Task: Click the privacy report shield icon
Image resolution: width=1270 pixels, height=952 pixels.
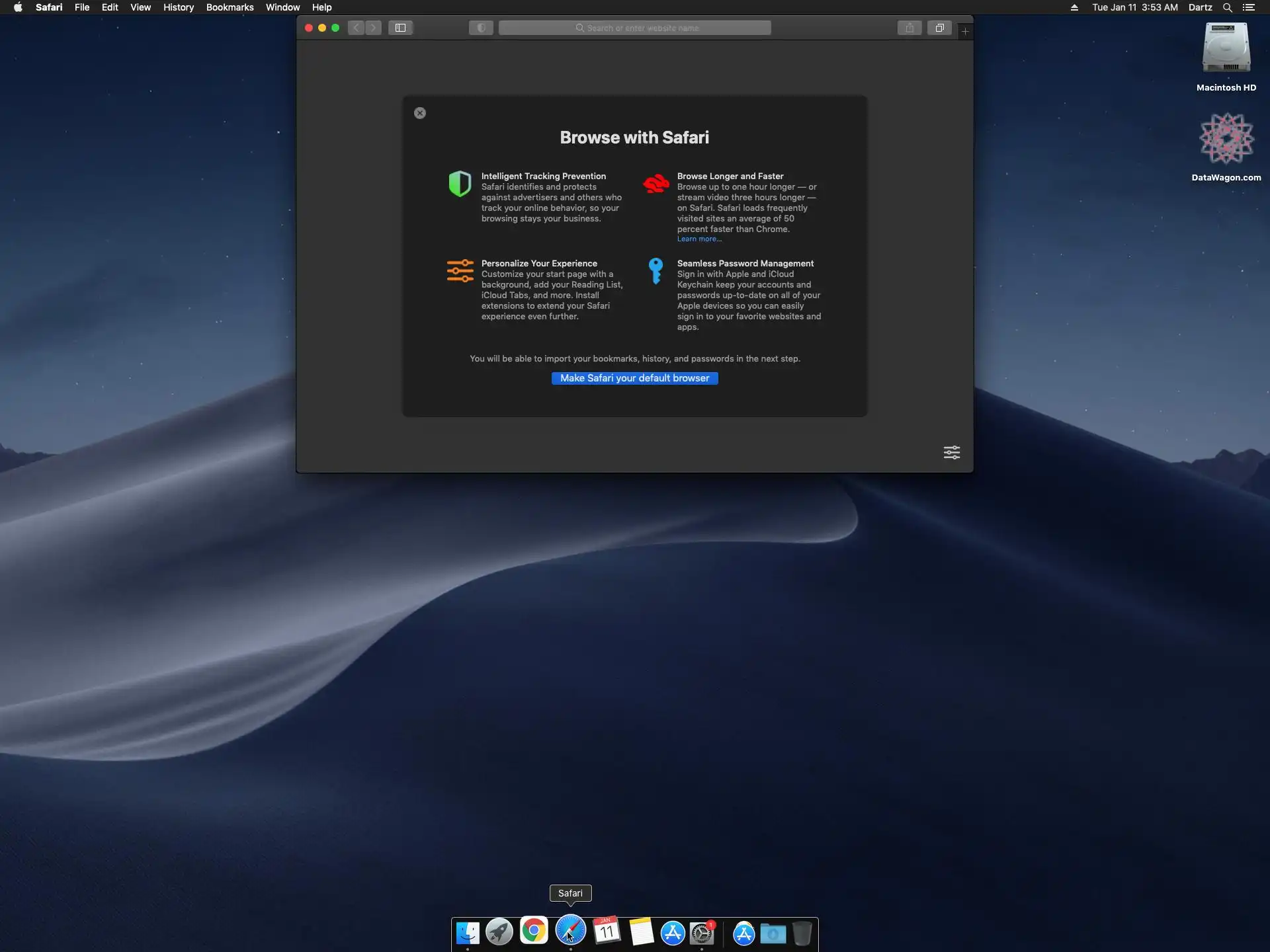Action: tap(481, 28)
